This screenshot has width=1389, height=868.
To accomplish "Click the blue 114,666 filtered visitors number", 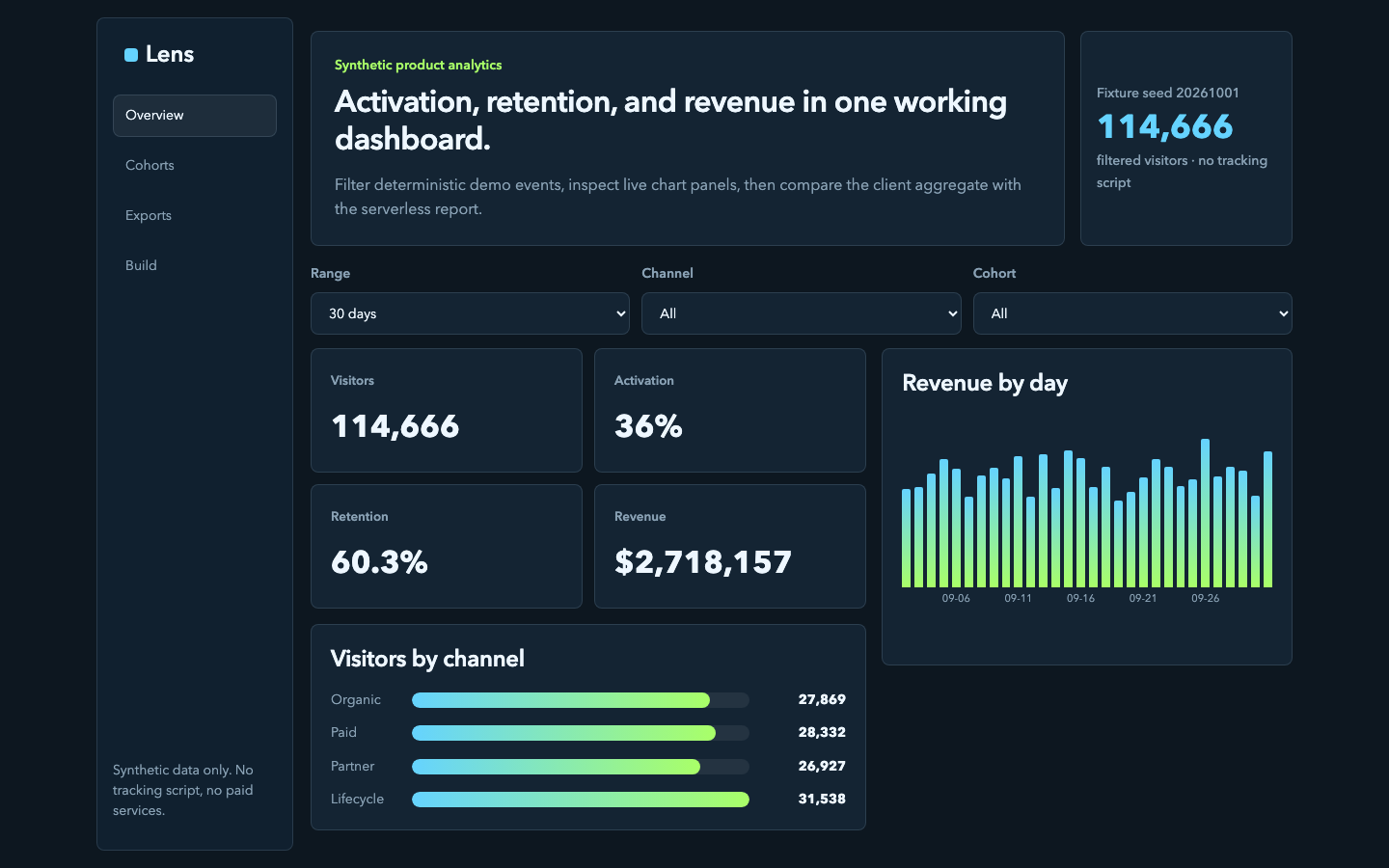I will 1165,126.
